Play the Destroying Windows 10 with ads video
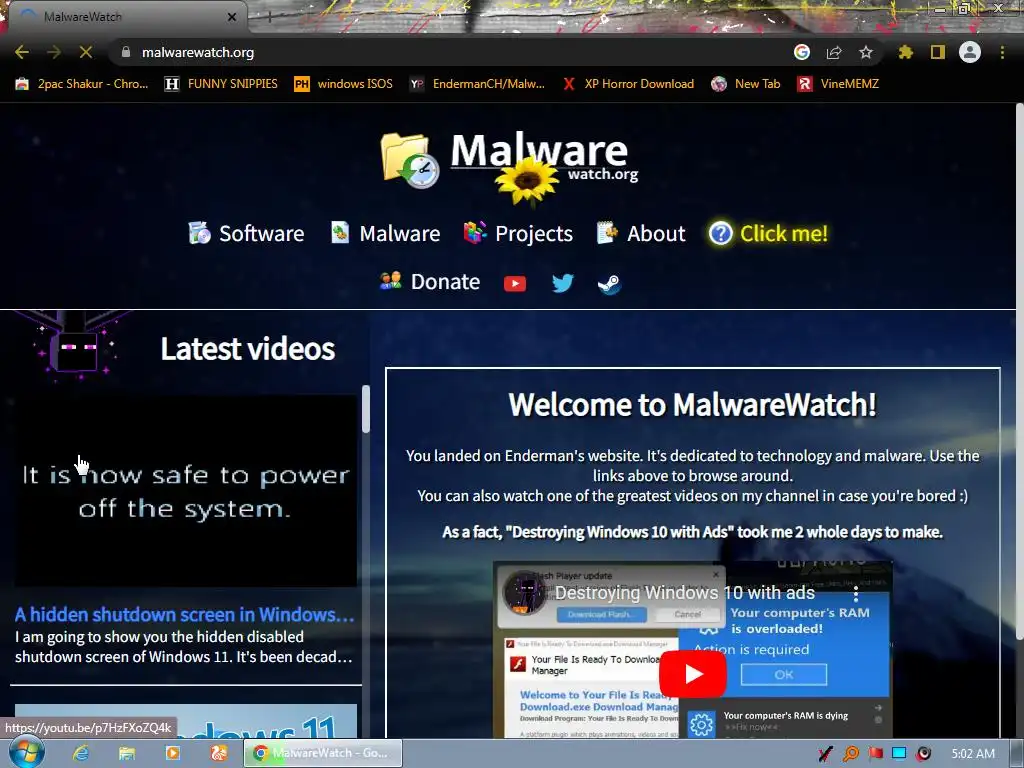The height and width of the screenshot is (768, 1024). 692,674
